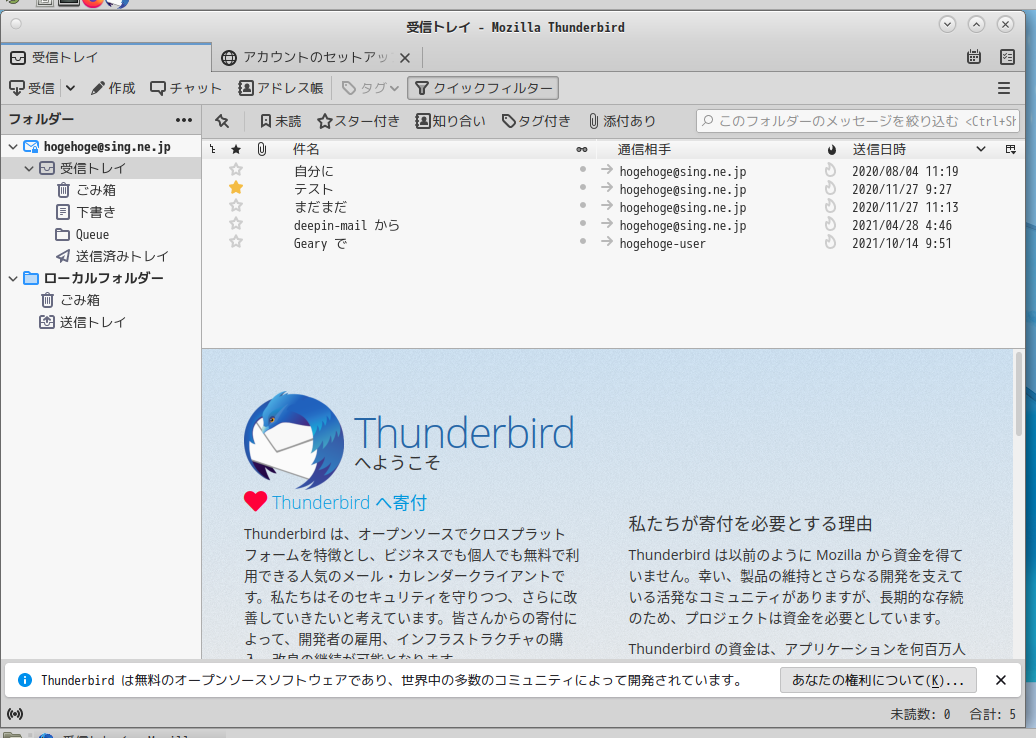1036x738 pixels.
Task: Select the ローカルフォルダー row
Action: [101, 278]
